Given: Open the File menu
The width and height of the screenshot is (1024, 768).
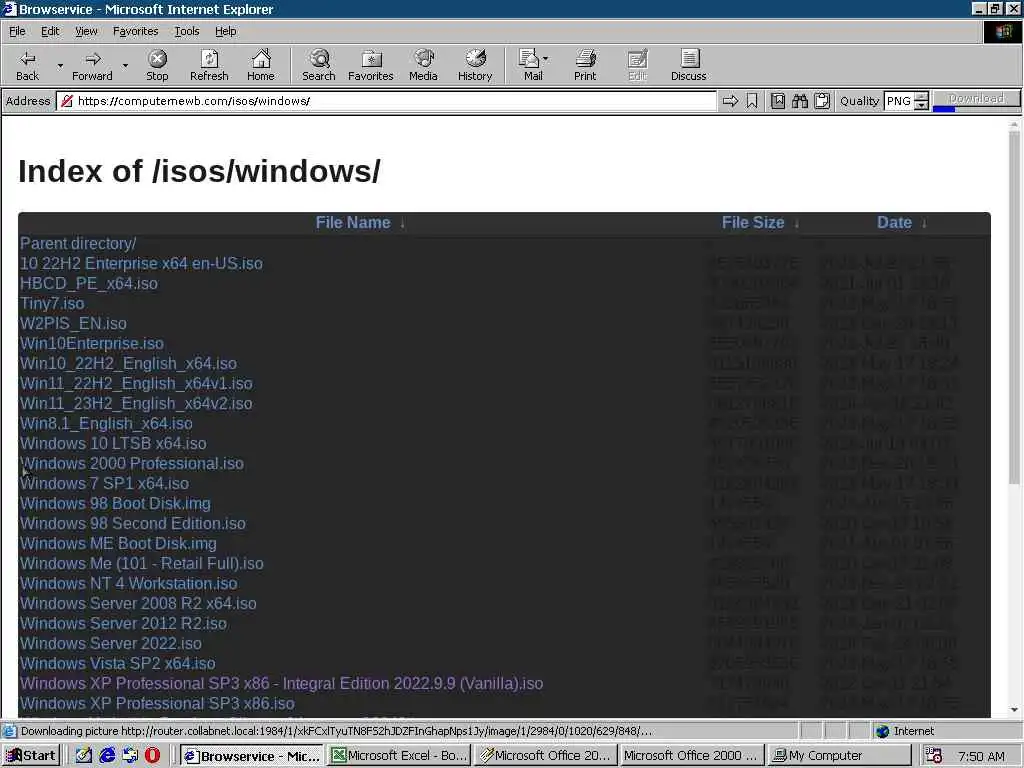Looking at the screenshot, I should 17,31.
